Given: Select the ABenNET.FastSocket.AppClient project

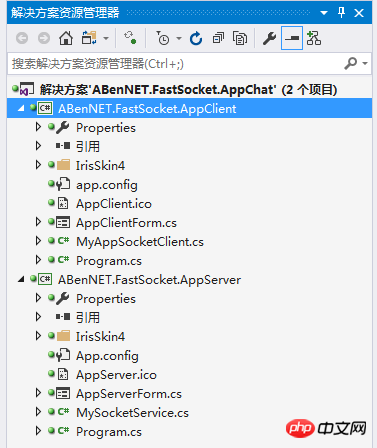Looking at the screenshot, I should click(189, 108).
